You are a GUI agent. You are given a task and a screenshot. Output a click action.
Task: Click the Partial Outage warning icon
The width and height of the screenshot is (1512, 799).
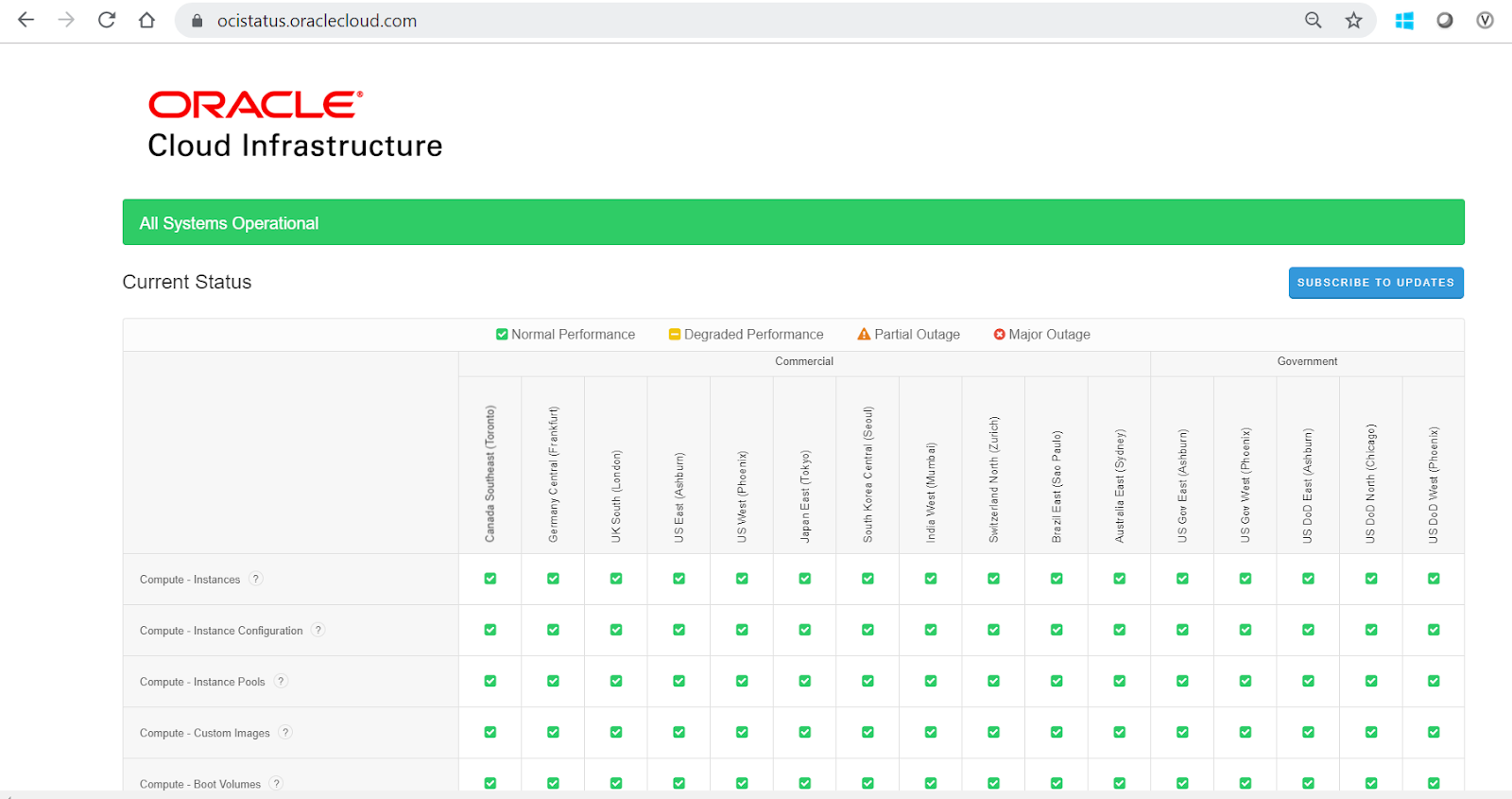pyautogui.click(x=864, y=334)
